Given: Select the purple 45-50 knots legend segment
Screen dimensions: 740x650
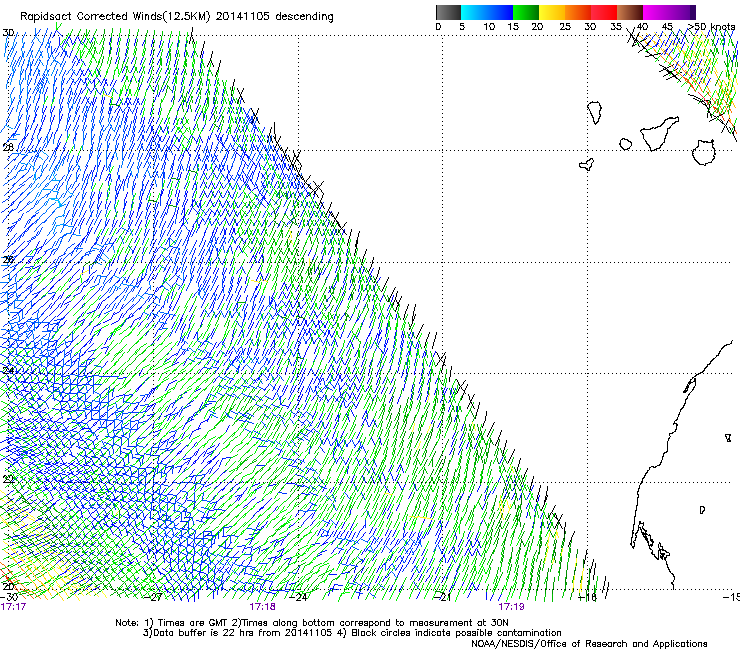Looking at the screenshot, I should point(682,12).
